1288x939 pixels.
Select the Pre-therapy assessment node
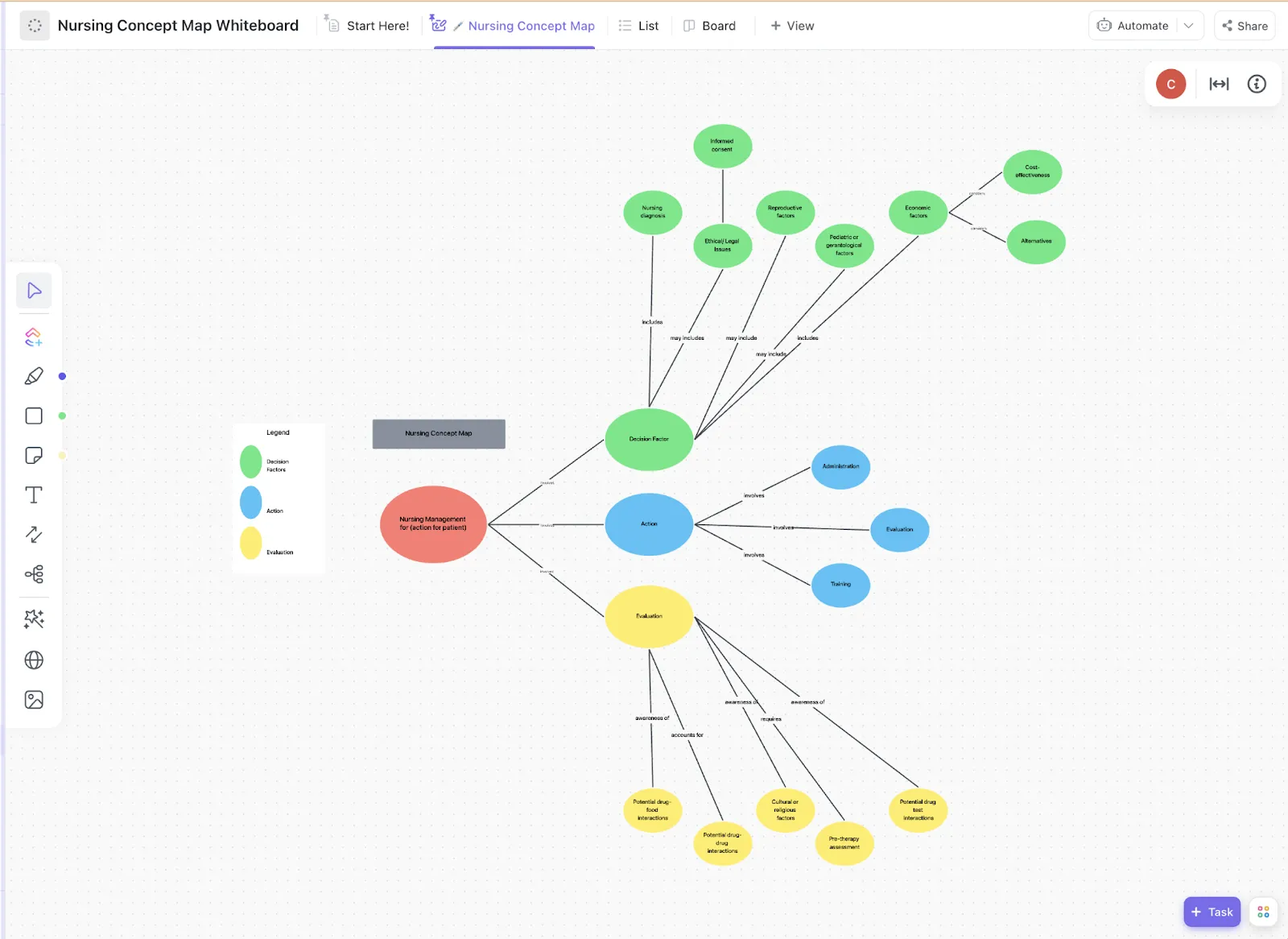point(844,843)
